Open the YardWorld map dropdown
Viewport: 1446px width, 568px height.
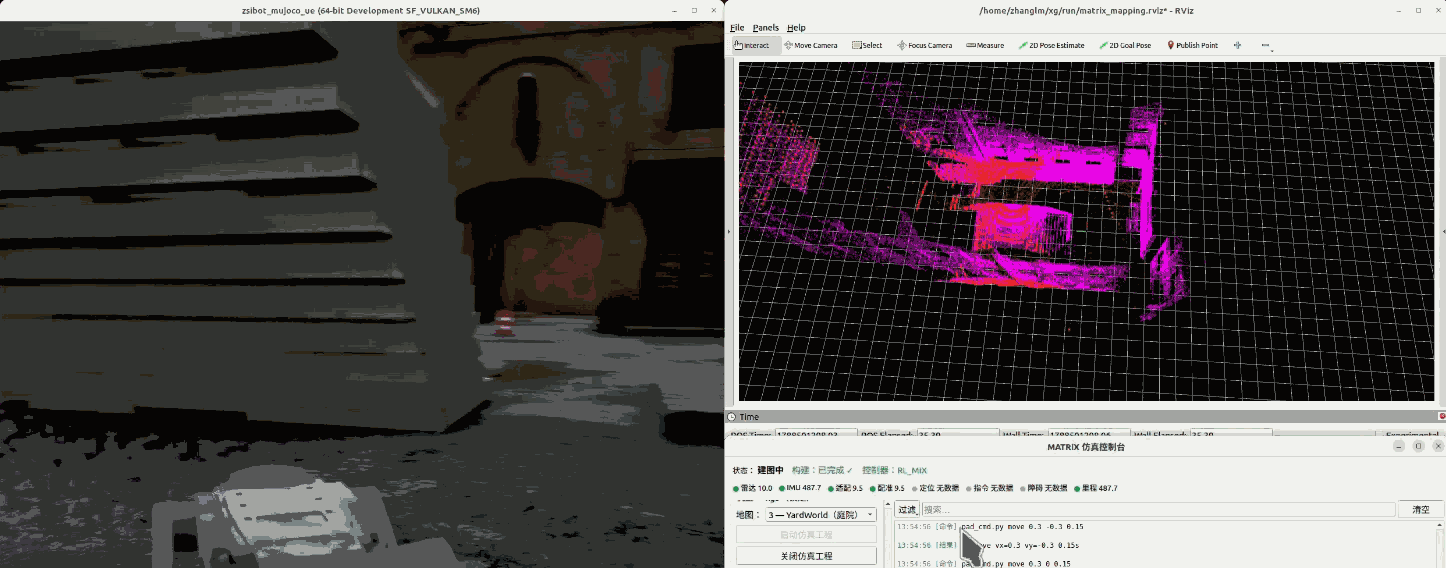tap(821, 514)
